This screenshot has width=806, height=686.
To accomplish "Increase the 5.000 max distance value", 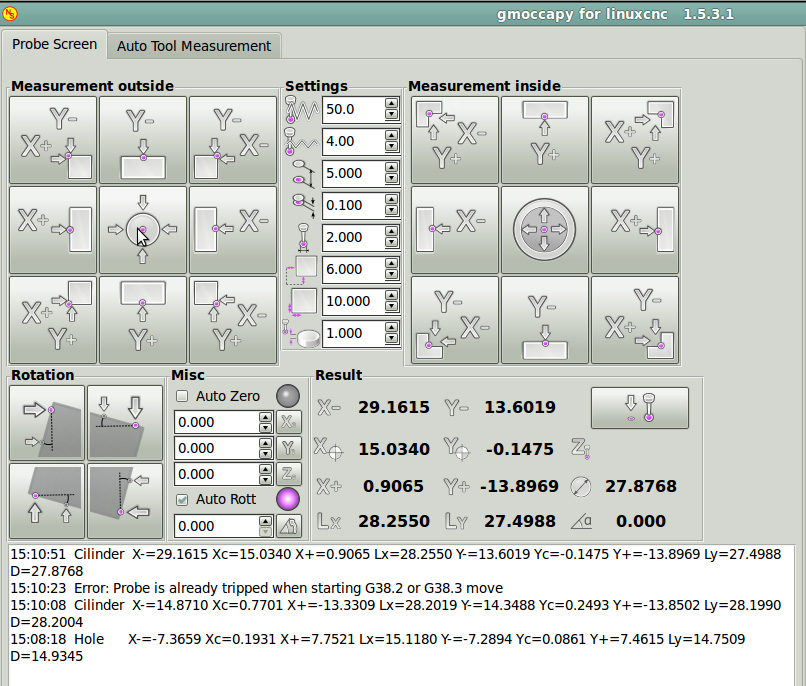I will pyautogui.click(x=392, y=168).
